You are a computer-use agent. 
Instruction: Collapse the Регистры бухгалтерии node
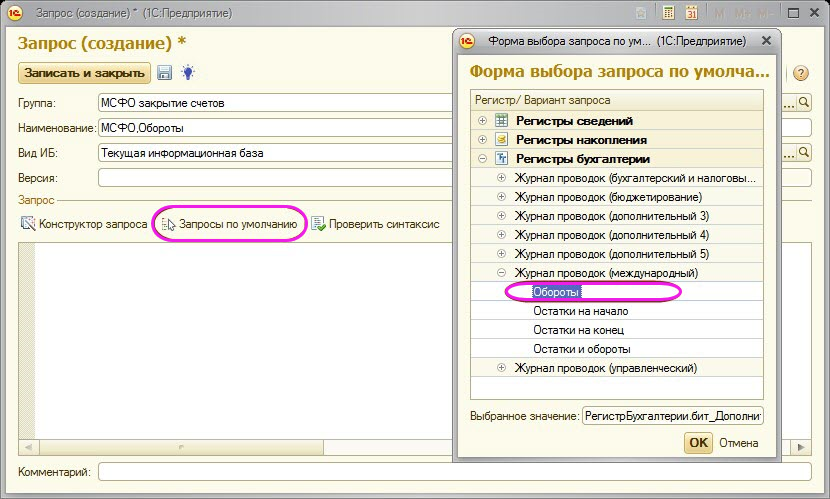(483, 159)
